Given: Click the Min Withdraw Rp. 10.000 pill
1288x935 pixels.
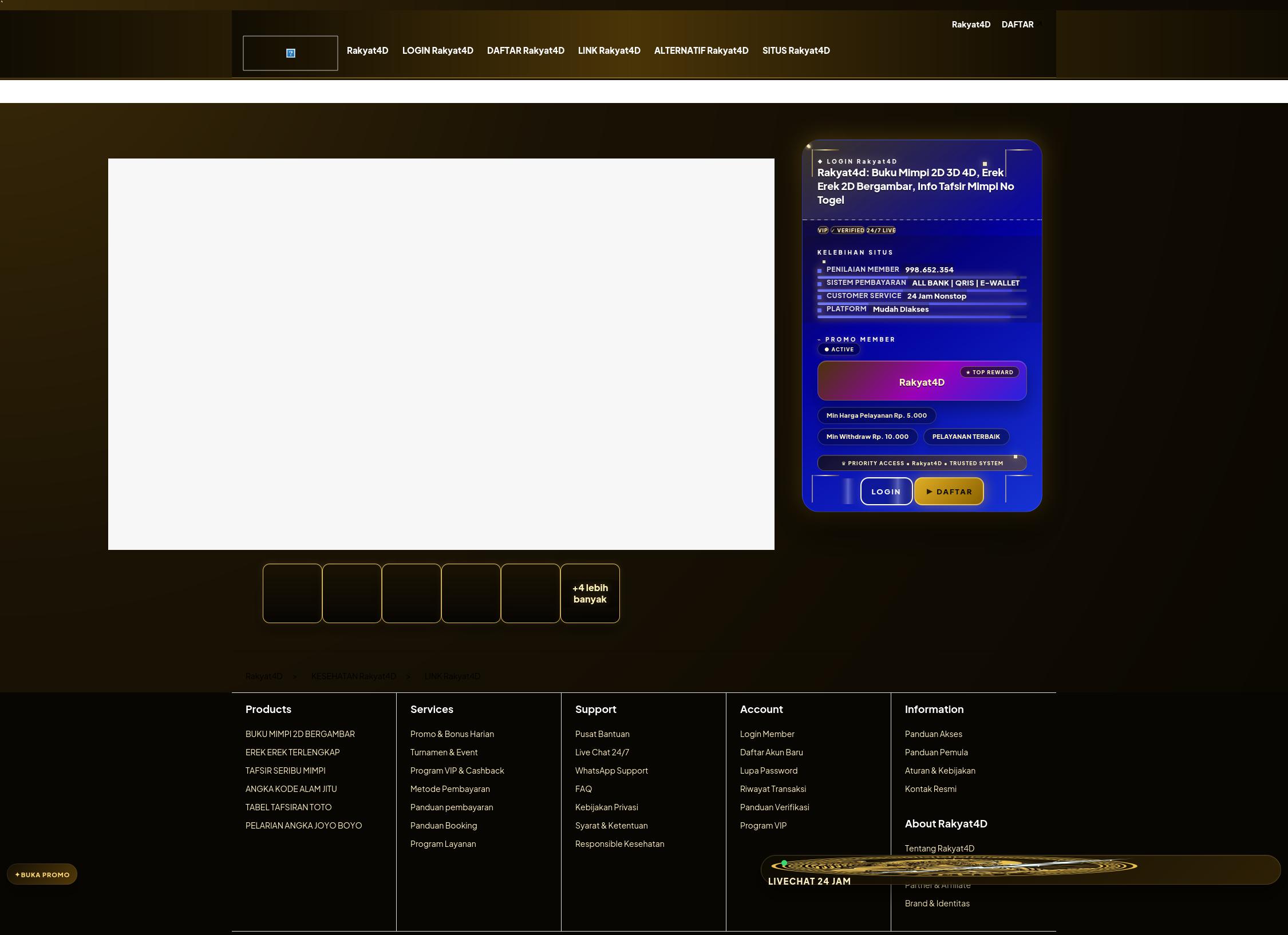Looking at the screenshot, I should 867,437.
